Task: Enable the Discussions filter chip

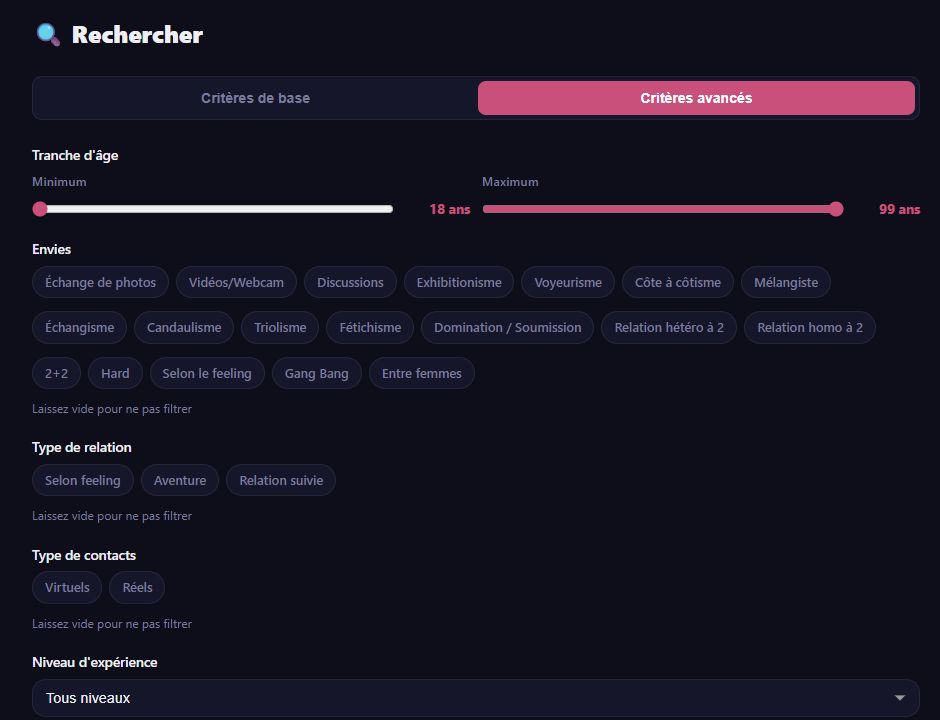Action: (x=350, y=282)
